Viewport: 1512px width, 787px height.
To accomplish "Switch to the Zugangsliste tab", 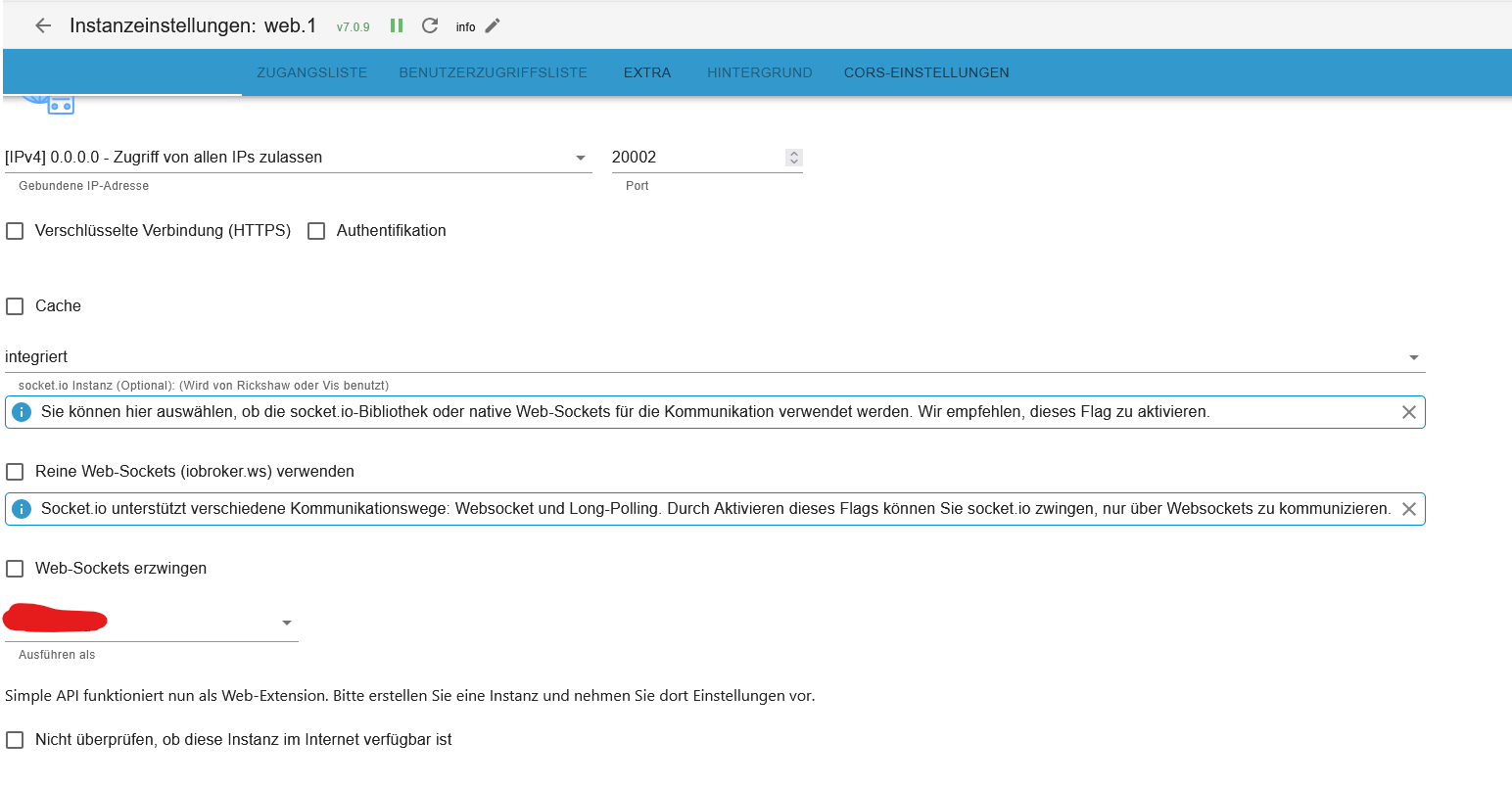I will [x=311, y=72].
